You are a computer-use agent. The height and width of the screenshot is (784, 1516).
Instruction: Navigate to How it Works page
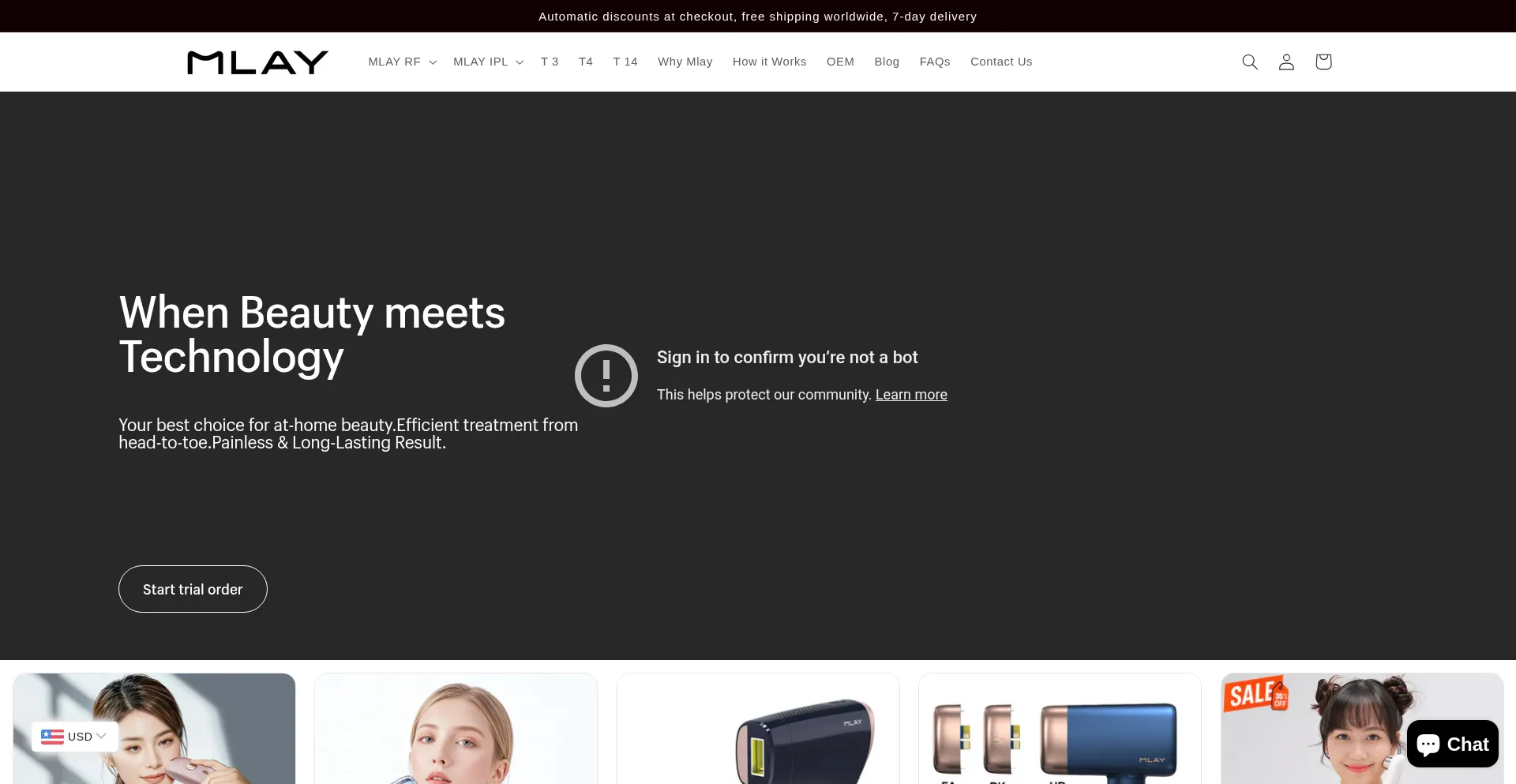[769, 62]
